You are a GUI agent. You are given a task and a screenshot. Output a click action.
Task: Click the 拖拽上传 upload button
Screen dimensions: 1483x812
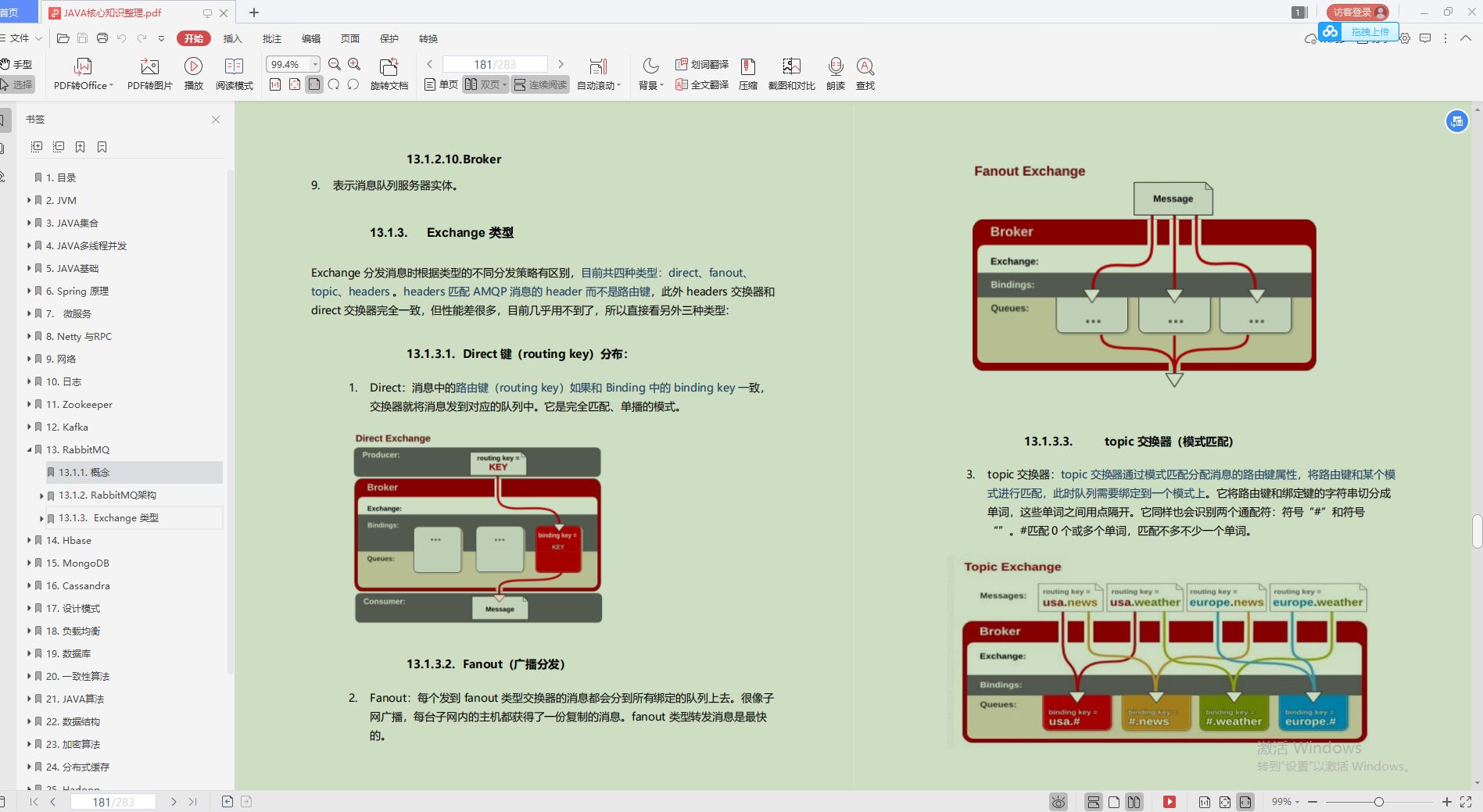(1359, 31)
